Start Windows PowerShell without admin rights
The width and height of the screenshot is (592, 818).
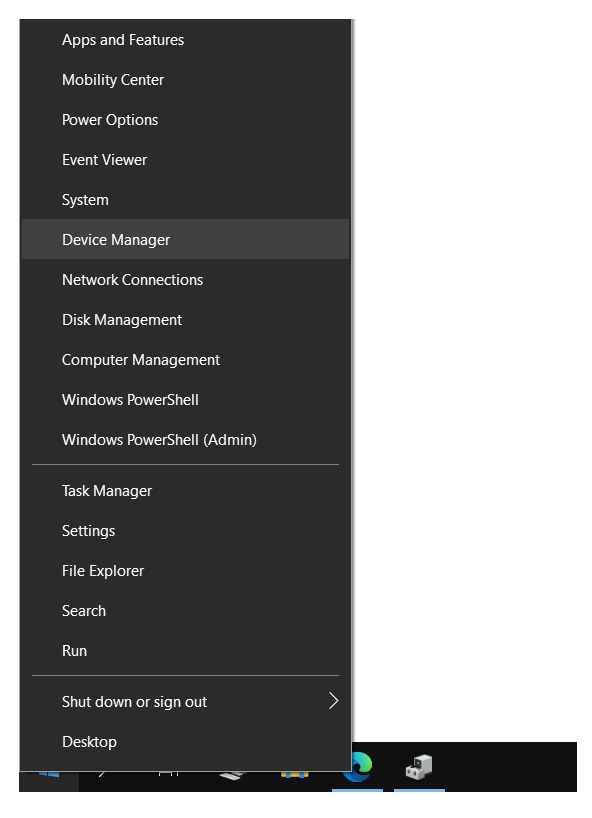[185, 400]
